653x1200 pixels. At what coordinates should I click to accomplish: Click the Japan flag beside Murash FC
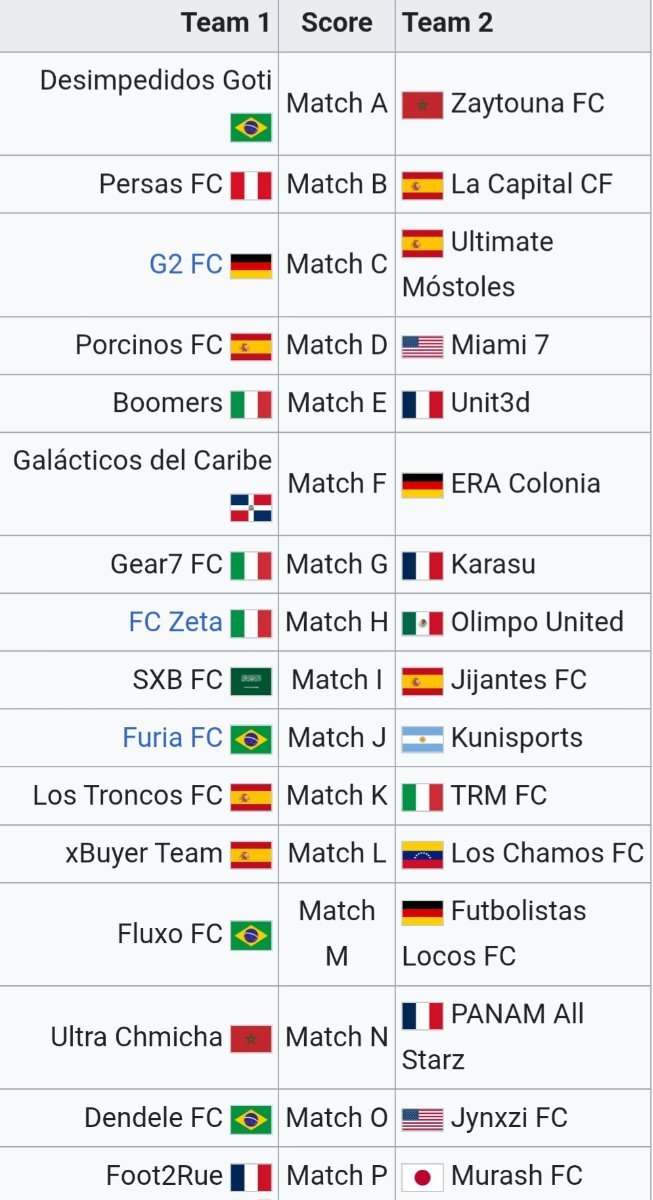click(422, 1177)
